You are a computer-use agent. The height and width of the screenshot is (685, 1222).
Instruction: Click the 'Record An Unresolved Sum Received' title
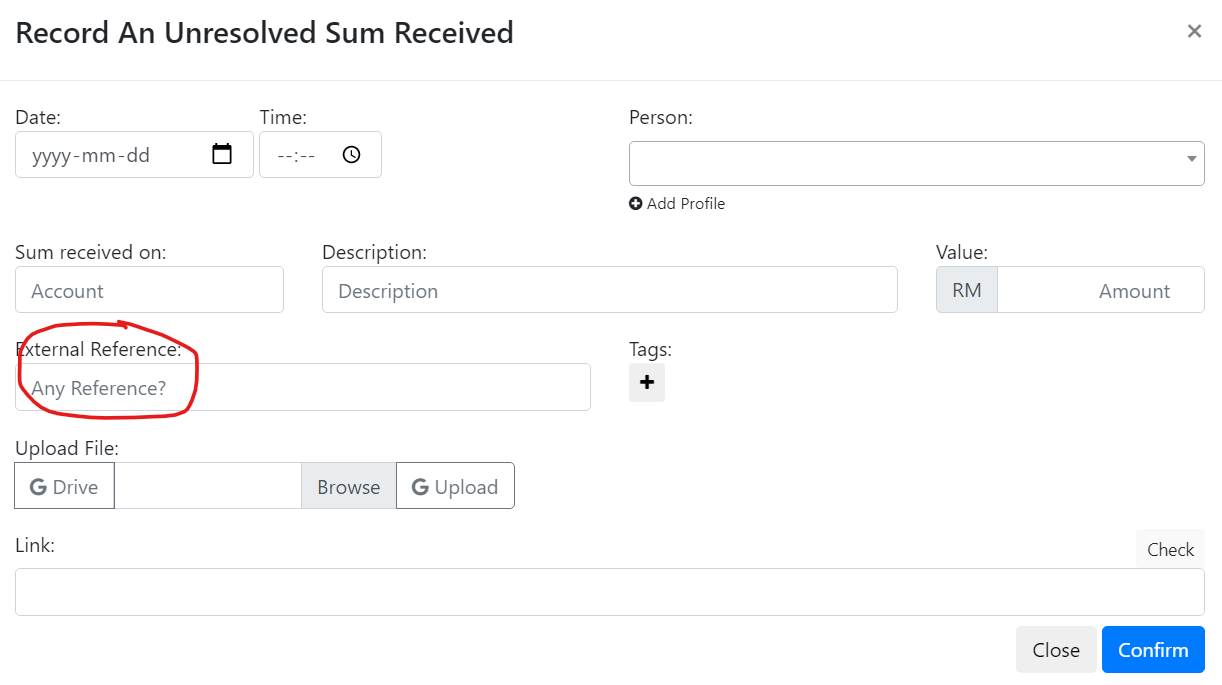click(x=265, y=33)
